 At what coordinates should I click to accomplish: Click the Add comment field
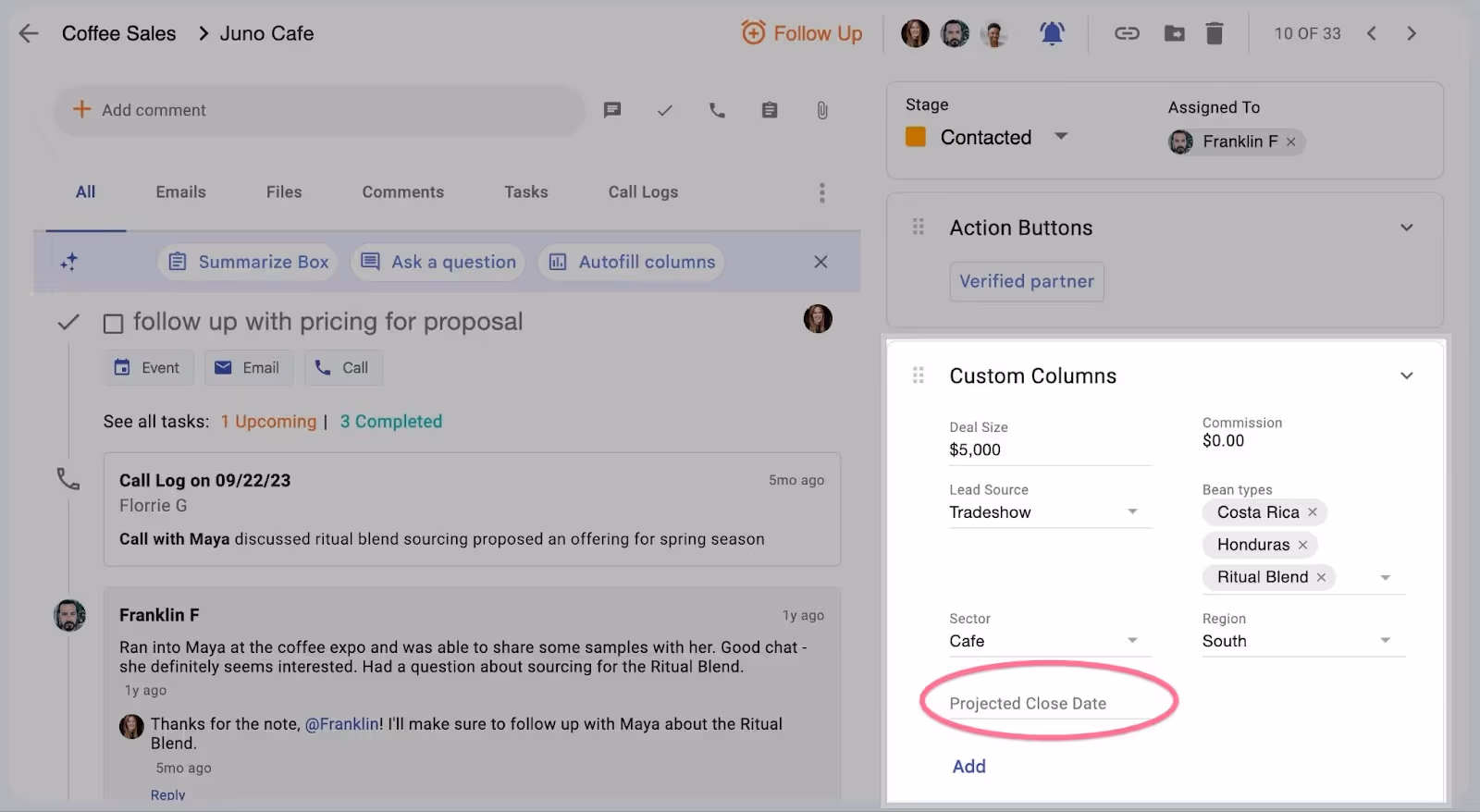click(x=319, y=110)
